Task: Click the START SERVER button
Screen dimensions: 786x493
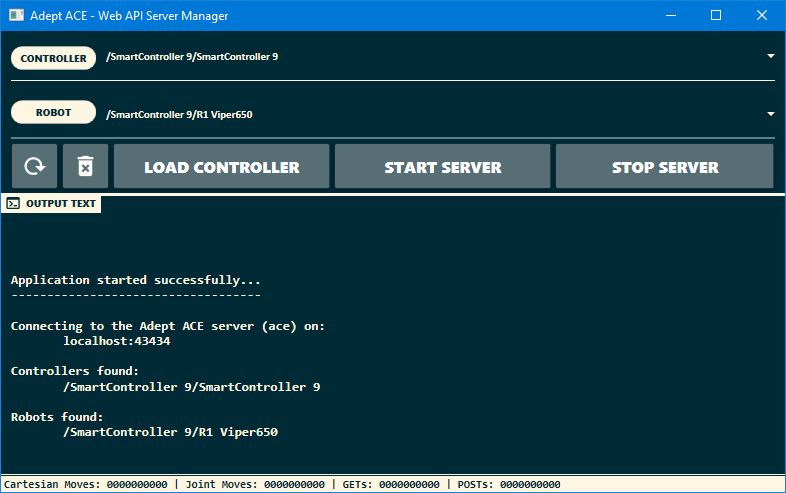Action: pyautogui.click(x=443, y=166)
